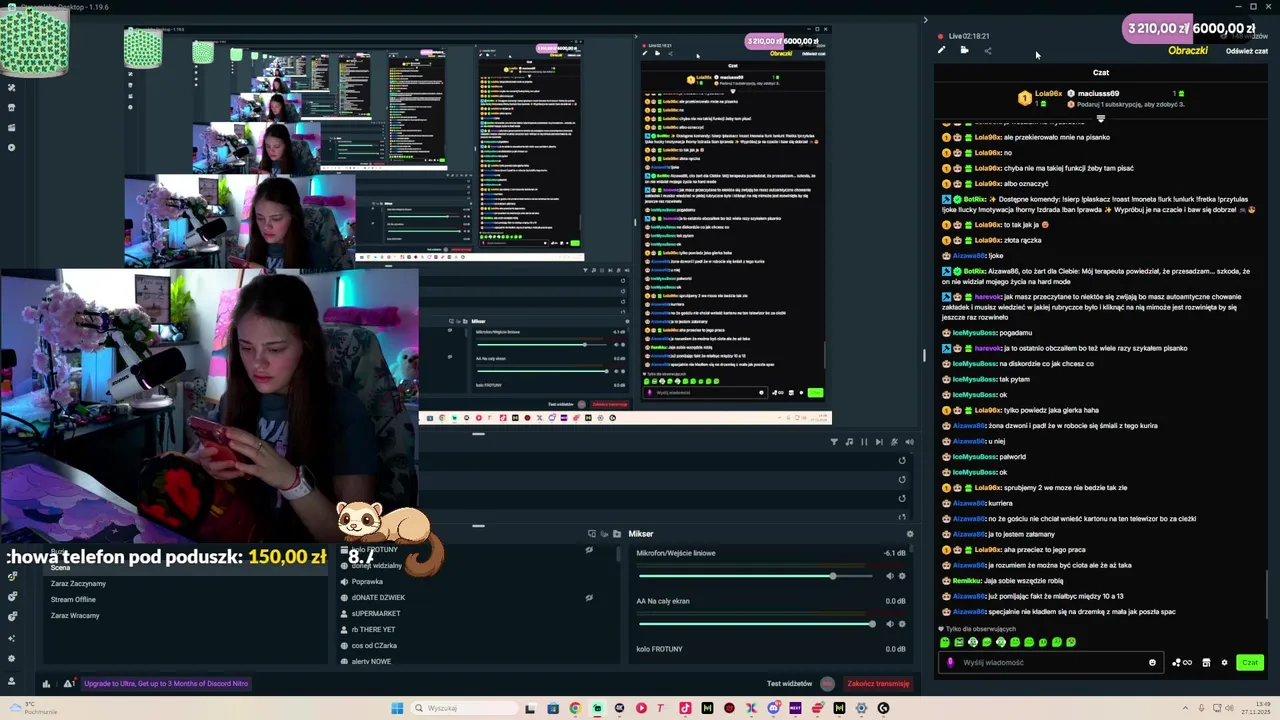
Task: Click the pause icon in toolbar
Action: [864, 442]
